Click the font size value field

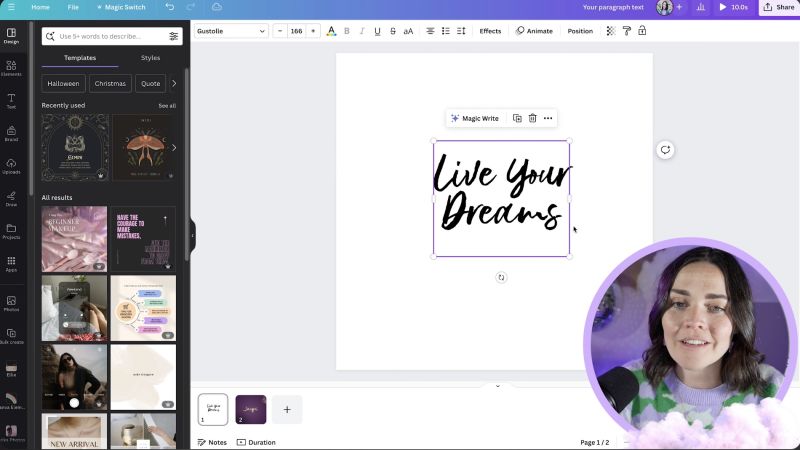click(x=296, y=31)
